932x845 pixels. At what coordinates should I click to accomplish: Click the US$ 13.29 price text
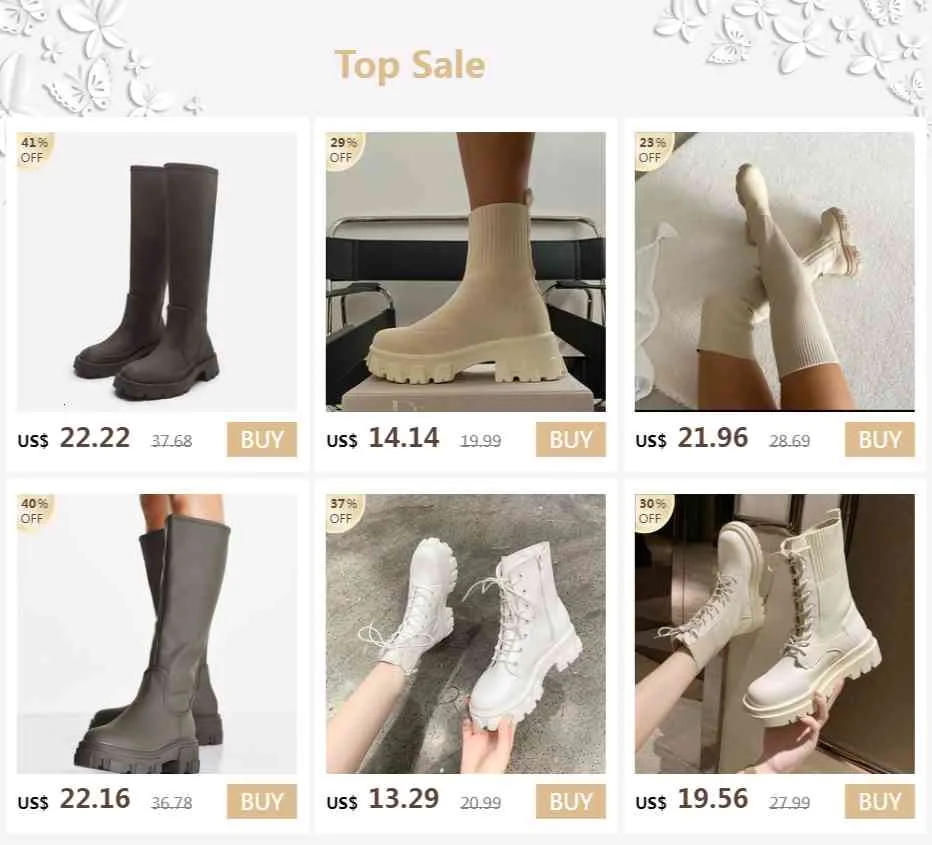click(x=383, y=799)
